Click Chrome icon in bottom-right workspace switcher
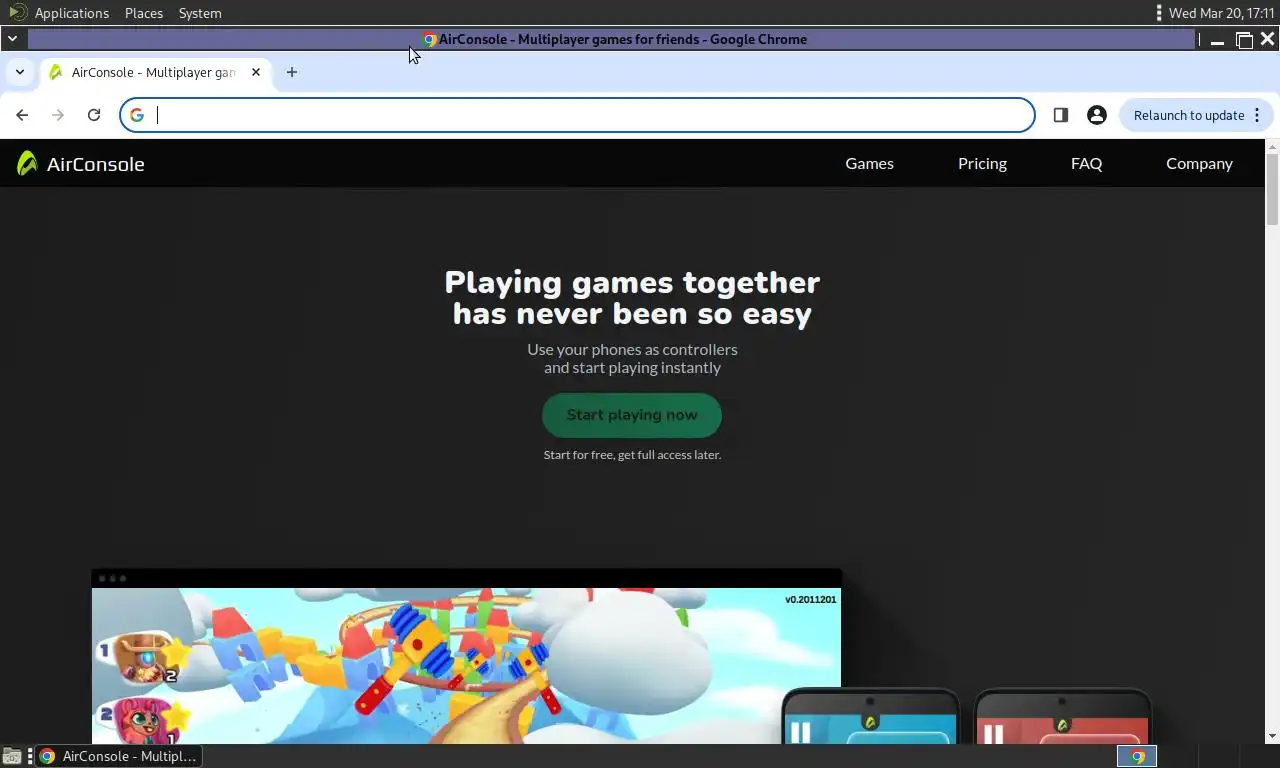The width and height of the screenshot is (1280, 768). point(1137,757)
